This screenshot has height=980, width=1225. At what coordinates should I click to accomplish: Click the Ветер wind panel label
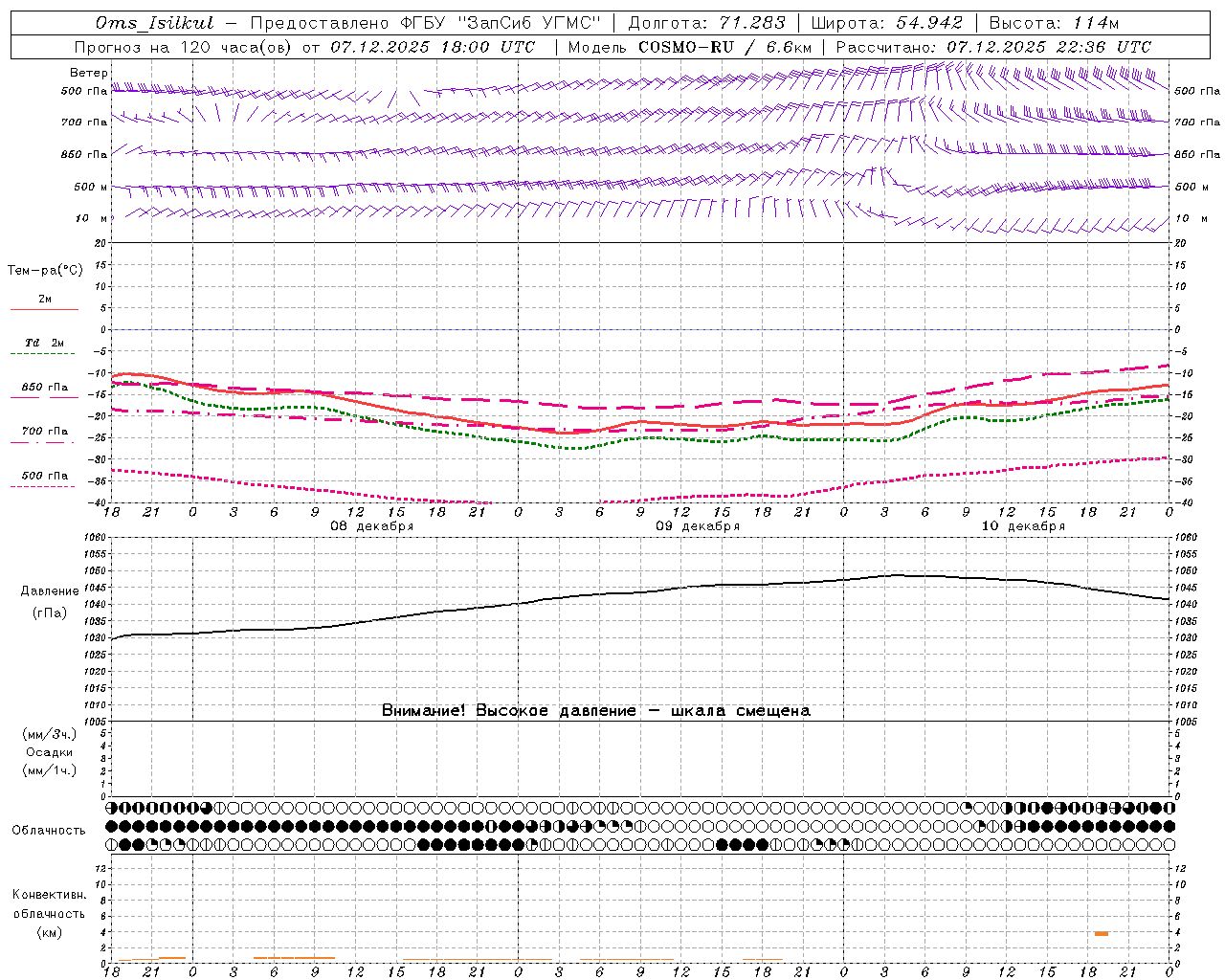(89, 73)
